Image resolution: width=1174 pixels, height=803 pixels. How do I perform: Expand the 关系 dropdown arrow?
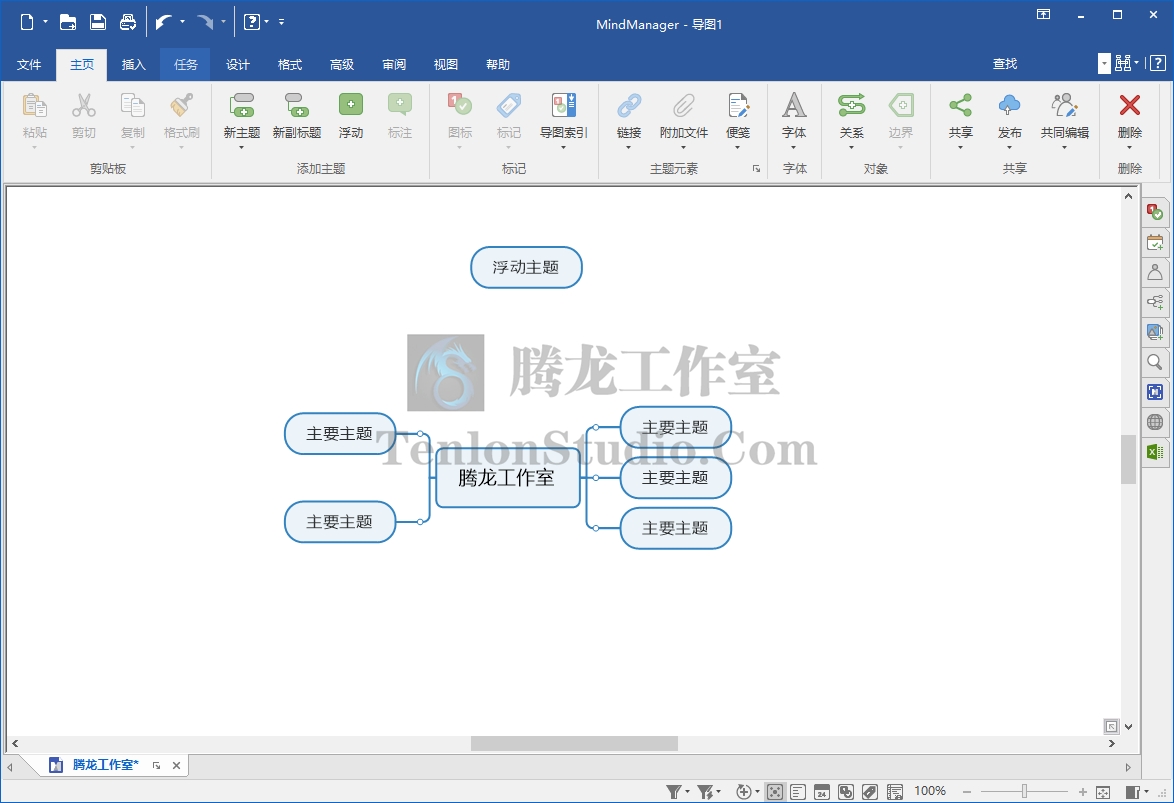coord(851,148)
